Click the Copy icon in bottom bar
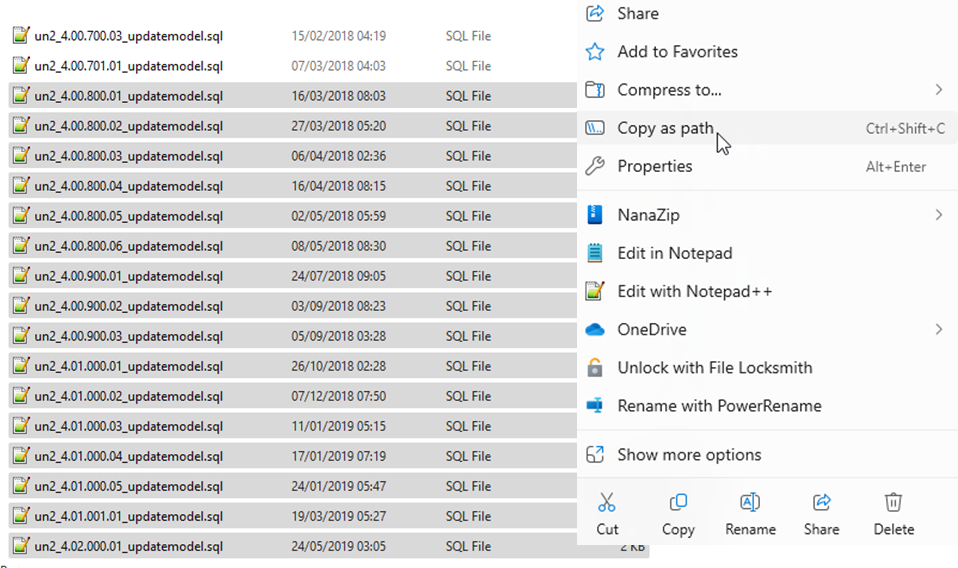The image size is (958, 568). pyautogui.click(x=678, y=502)
